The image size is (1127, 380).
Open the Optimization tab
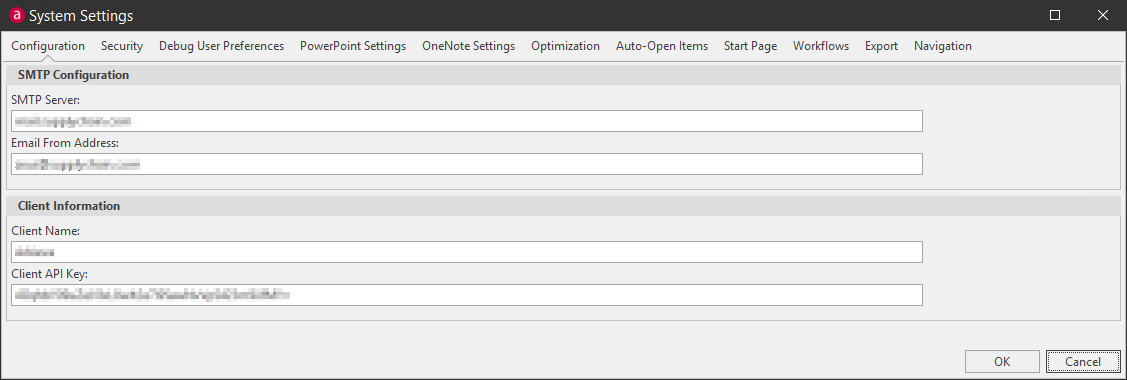pos(566,46)
